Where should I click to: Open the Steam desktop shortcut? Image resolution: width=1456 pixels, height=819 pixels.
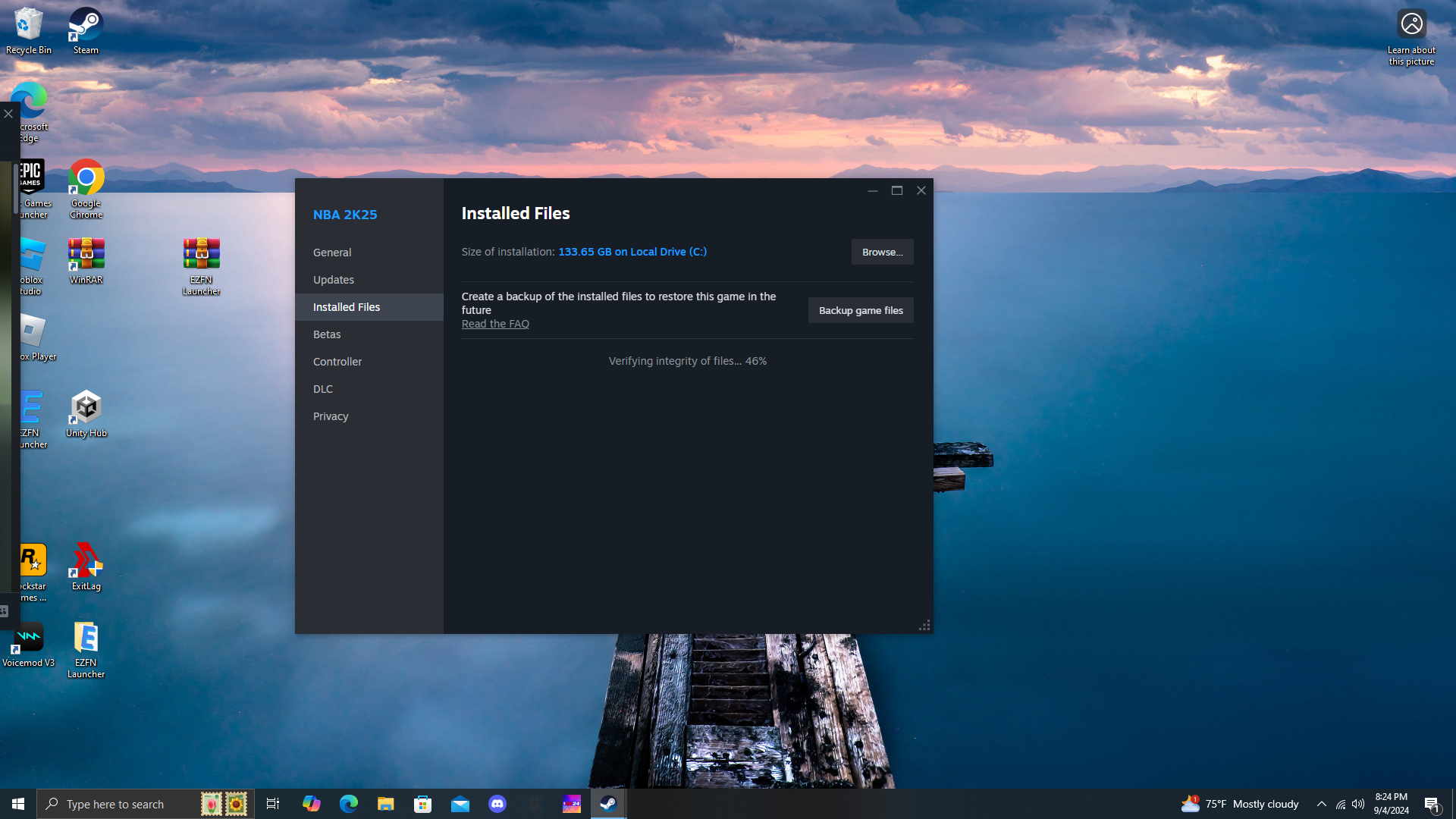[86, 30]
